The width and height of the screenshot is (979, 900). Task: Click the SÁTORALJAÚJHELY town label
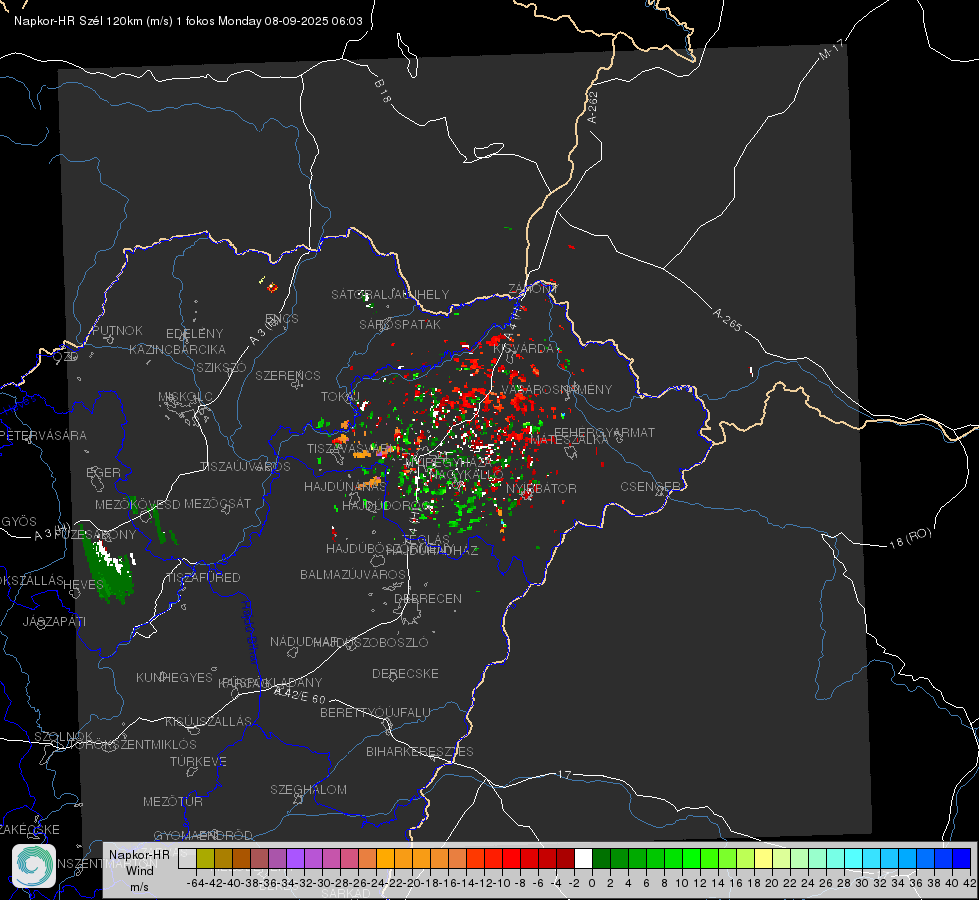coord(390,294)
